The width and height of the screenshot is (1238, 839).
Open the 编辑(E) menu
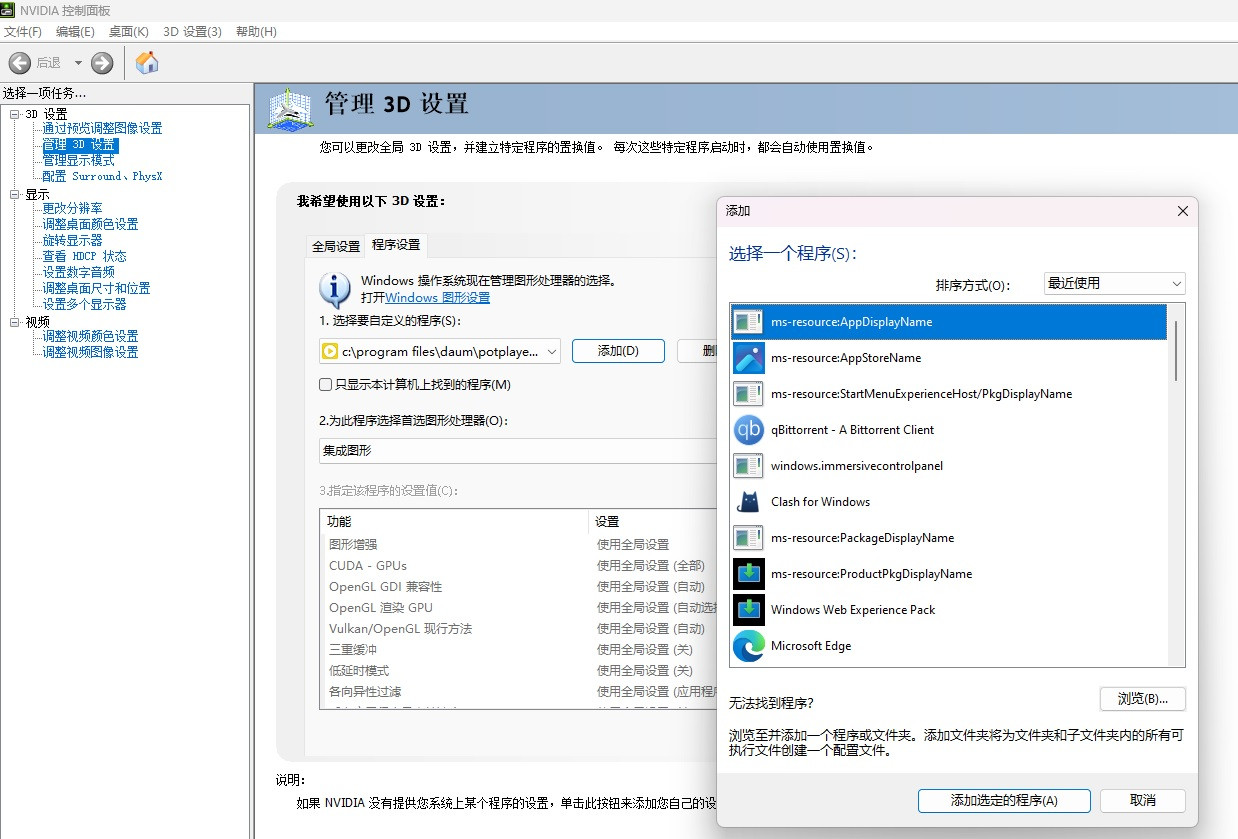pos(75,32)
